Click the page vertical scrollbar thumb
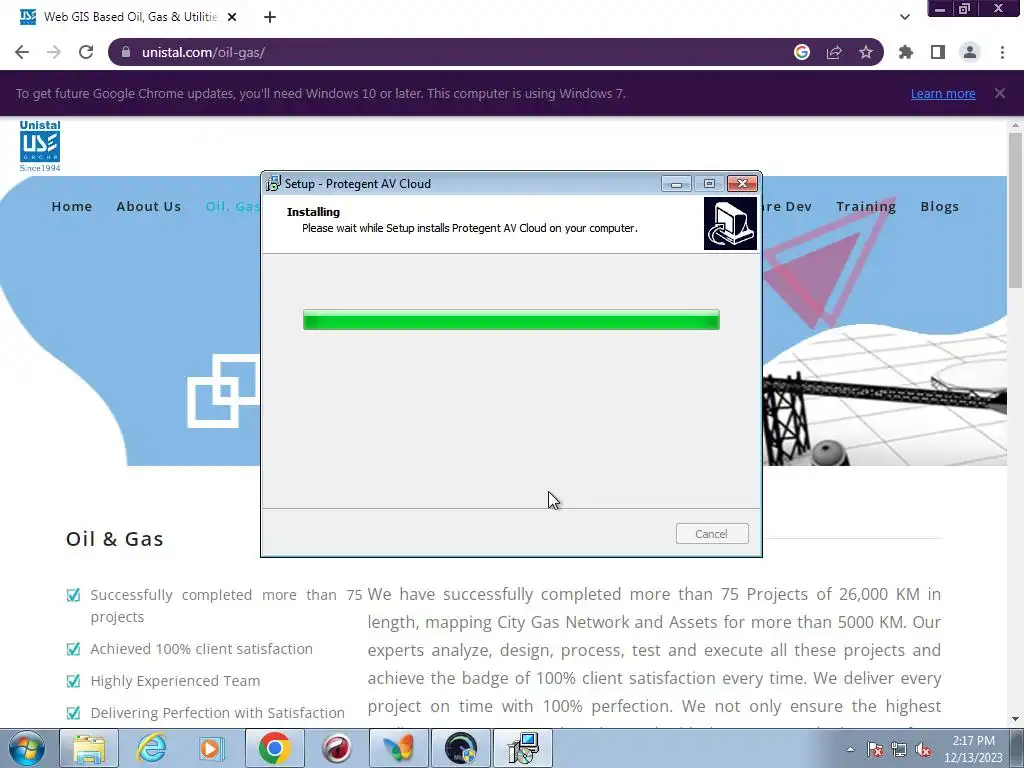The height and width of the screenshot is (768, 1024). pos(1015,210)
